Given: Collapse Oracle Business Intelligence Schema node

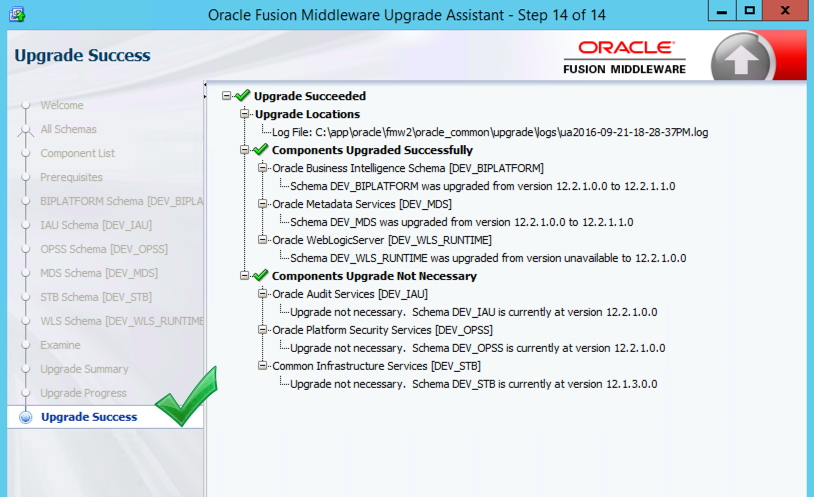Looking at the screenshot, I should coord(262,168).
